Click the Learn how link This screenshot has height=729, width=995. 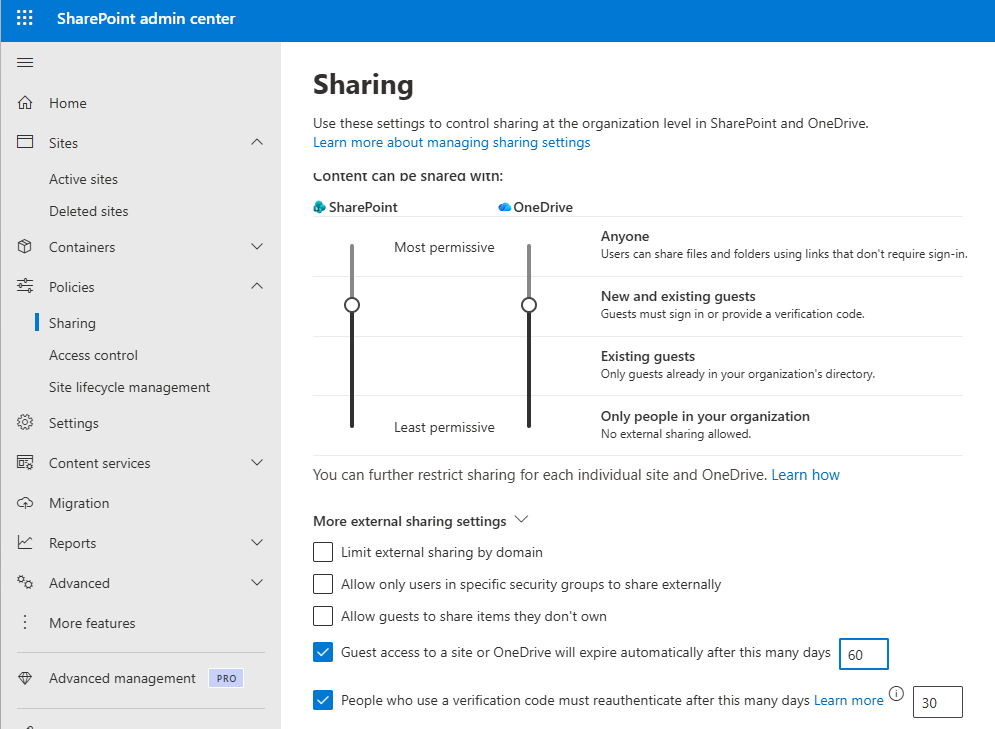[805, 475]
